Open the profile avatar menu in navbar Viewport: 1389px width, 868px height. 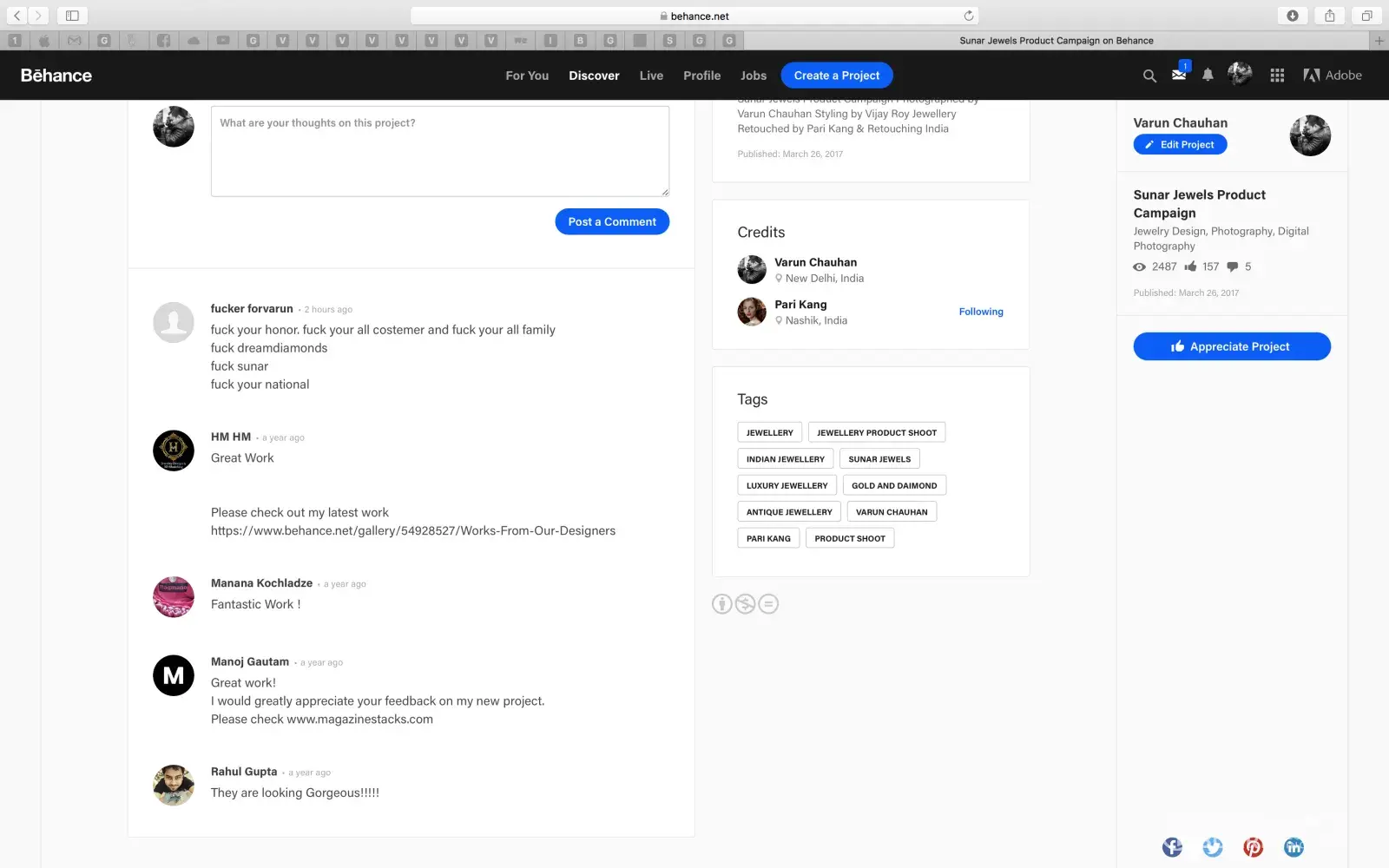[1240, 75]
